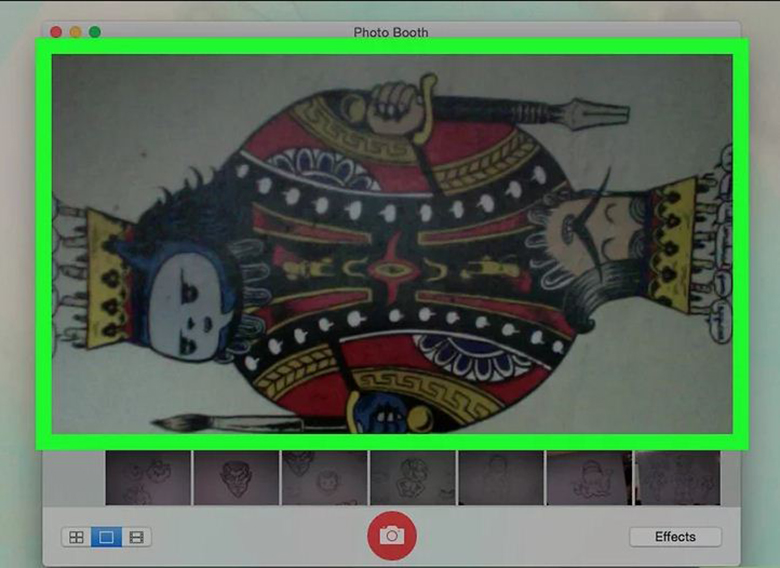
Task: Select the fifth filmstrip thumbnail
Action: [x=500, y=478]
